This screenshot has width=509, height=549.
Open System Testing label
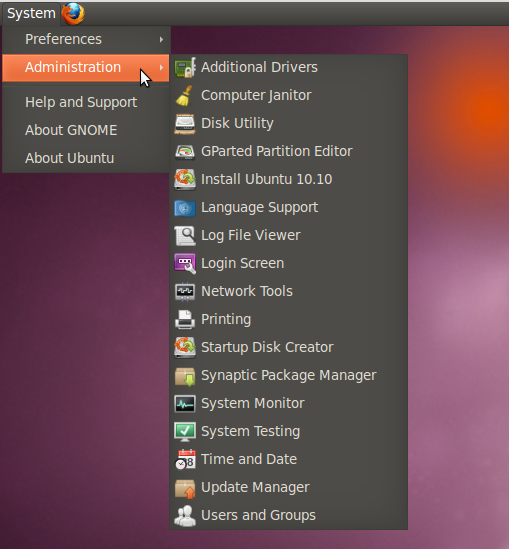pyautogui.click(x=250, y=431)
